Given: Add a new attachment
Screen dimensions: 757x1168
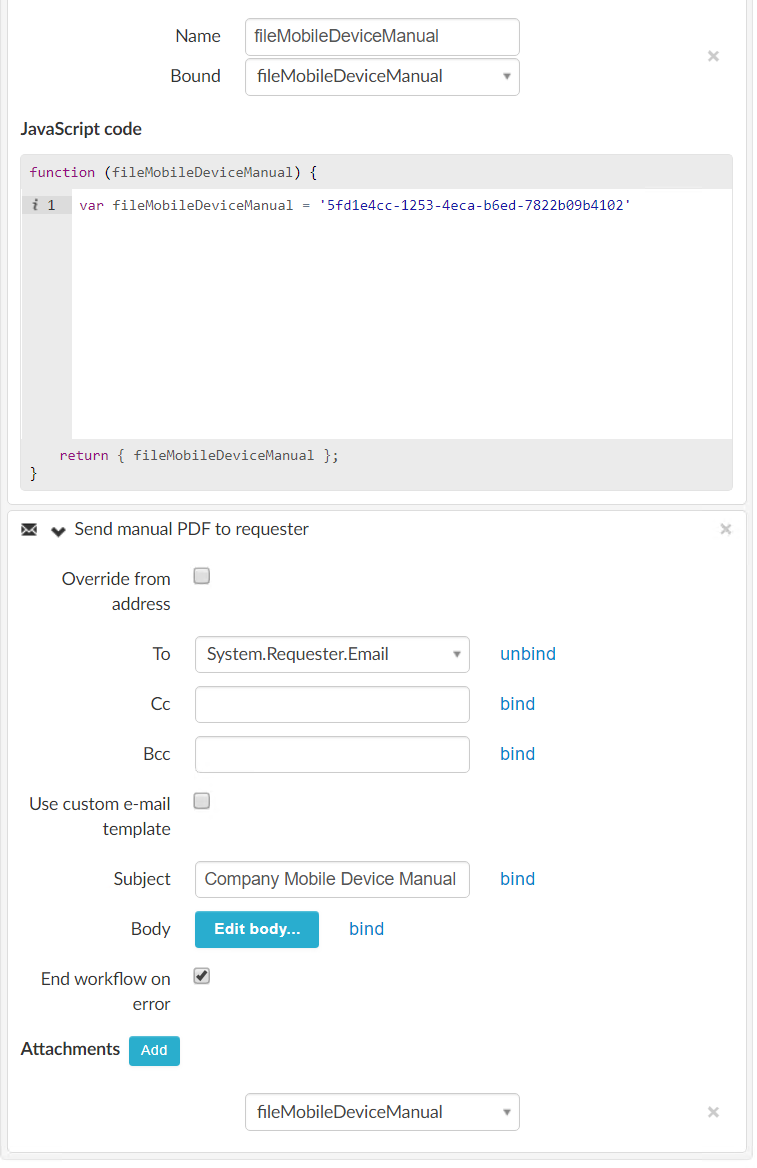Looking at the screenshot, I should coord(154,1050).
